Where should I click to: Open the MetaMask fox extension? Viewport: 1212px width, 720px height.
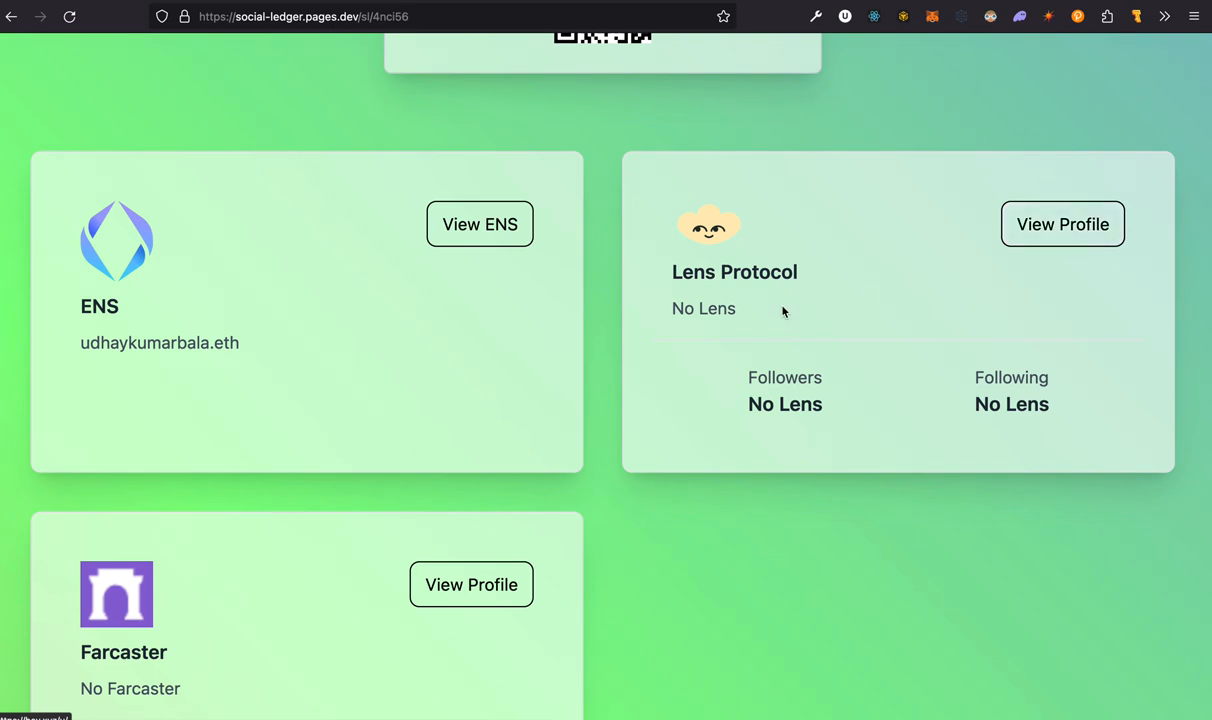pyautogui.click(x=932, y=17)
